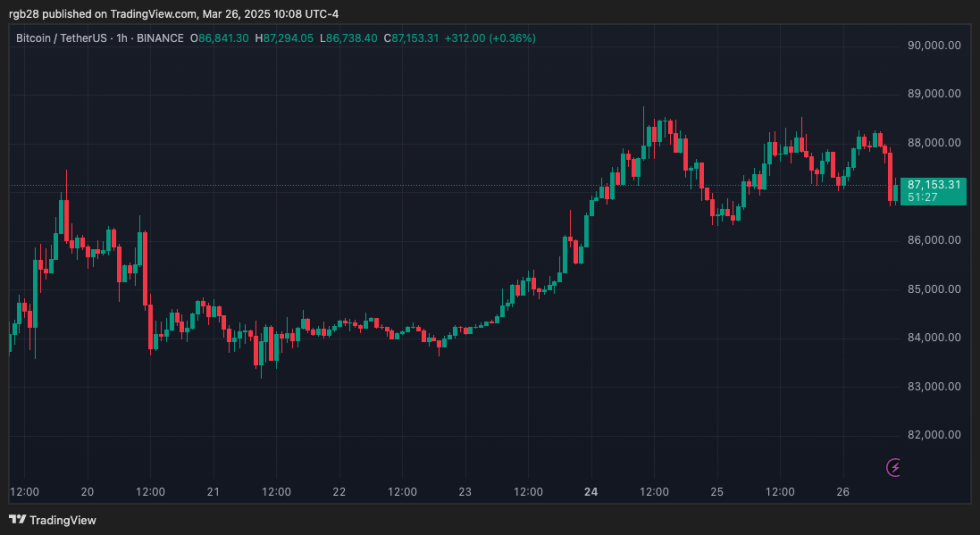Click the purple lightning bolt icon
This screenshot has height=535, width=980.
pyautogui.click(x=894, y=467)
